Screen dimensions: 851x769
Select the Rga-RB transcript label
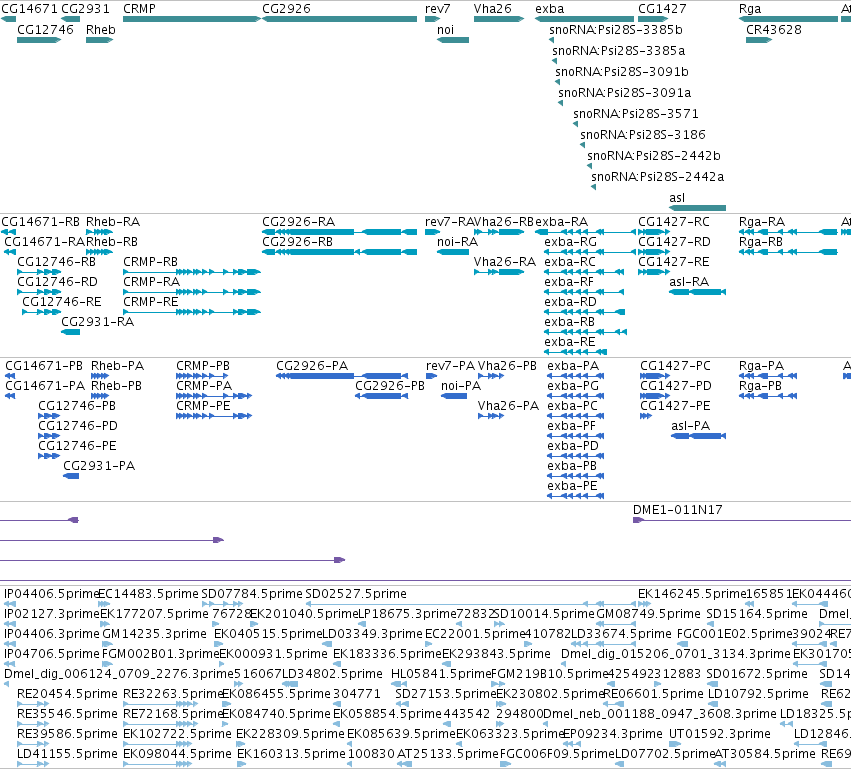point(761,242)
